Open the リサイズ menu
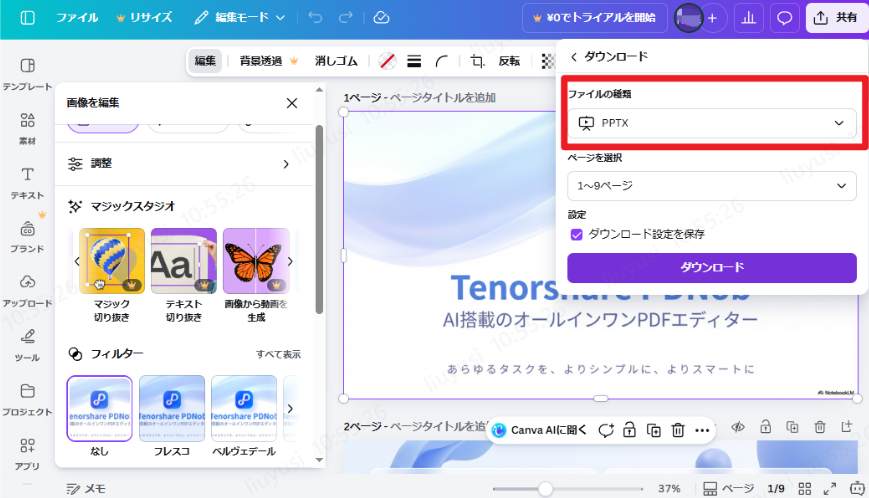 point(144,18)
